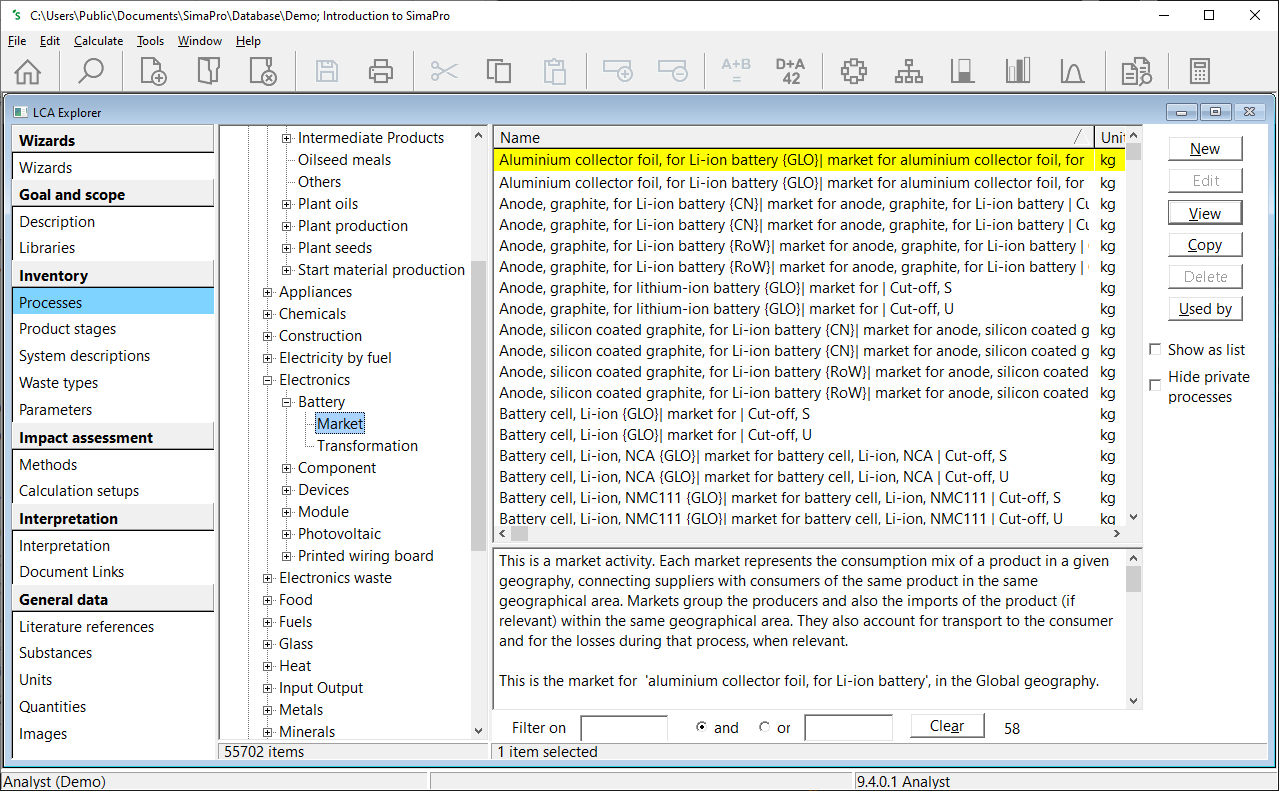Select the 'and' filter radio button

(x=702, y=727)
